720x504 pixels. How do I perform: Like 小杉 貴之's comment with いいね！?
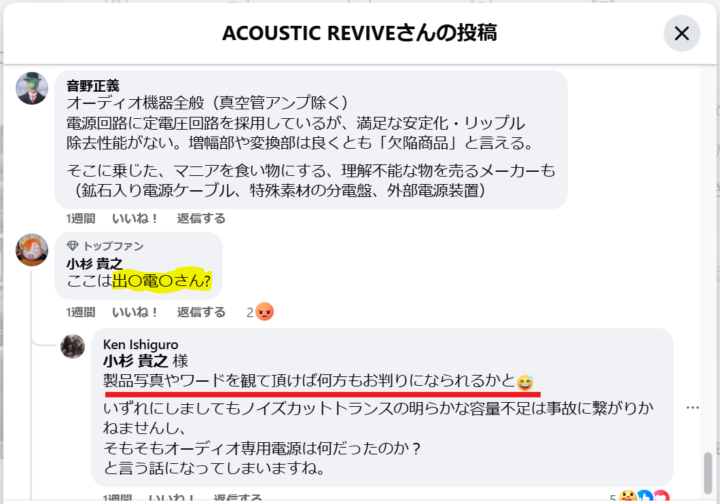coord(135,312)
